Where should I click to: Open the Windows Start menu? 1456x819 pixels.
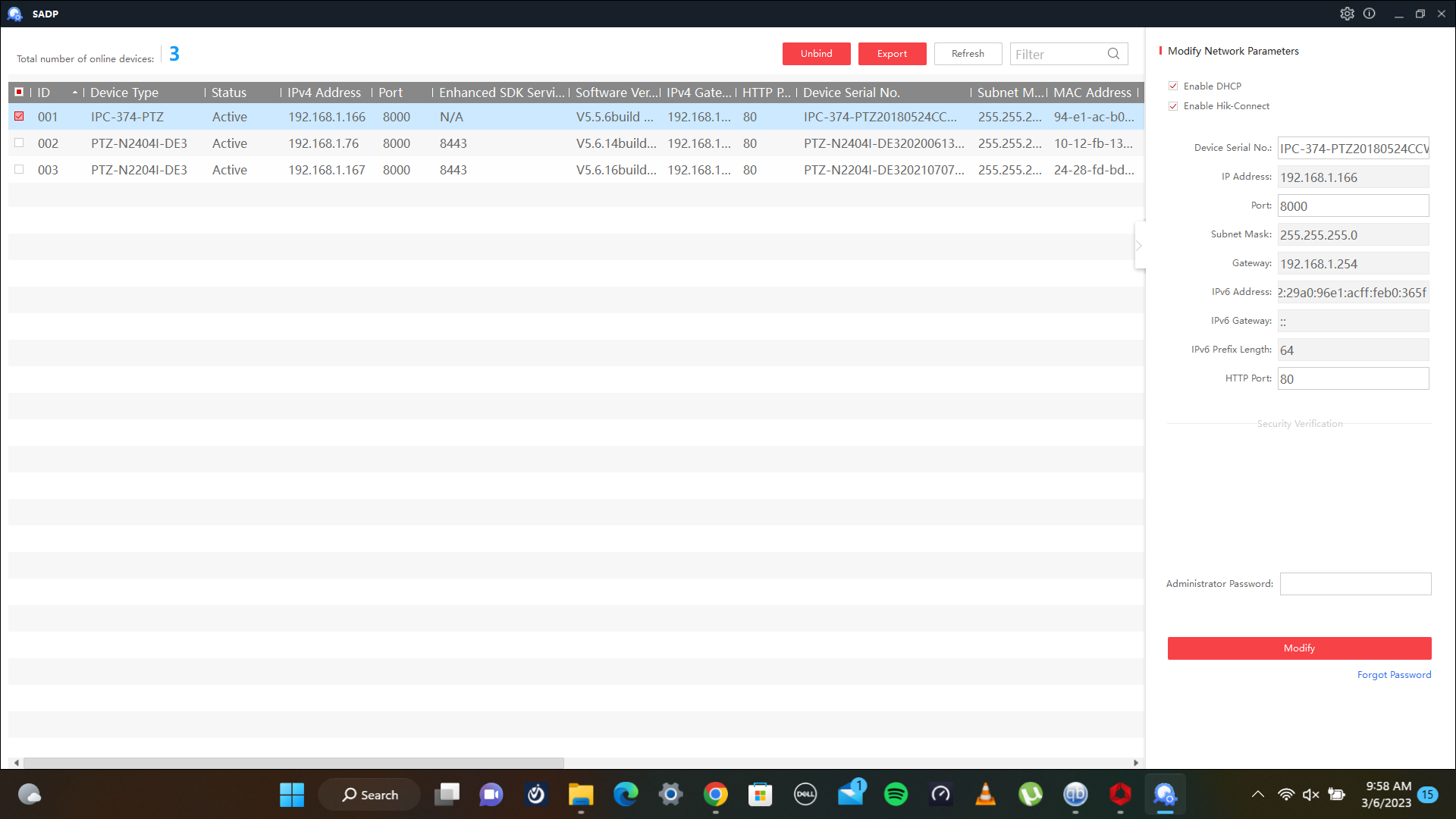click(x=291, y=794)
